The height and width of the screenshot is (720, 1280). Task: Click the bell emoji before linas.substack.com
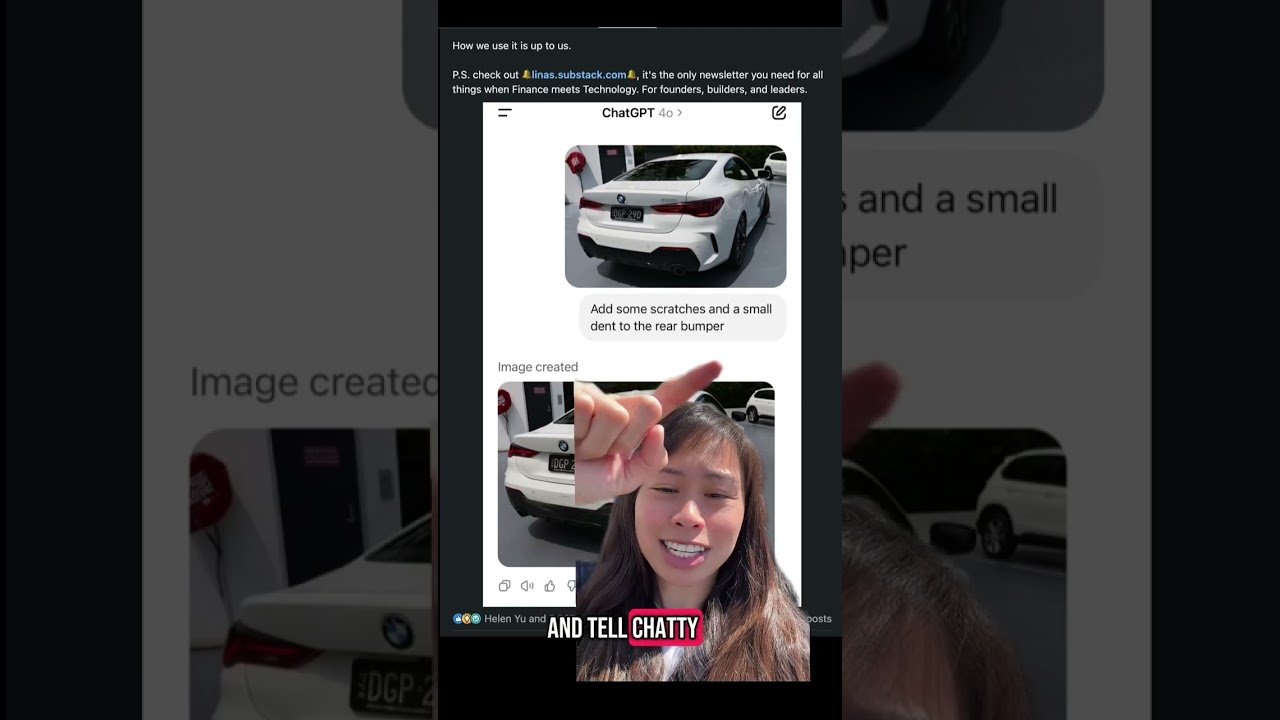tap(526, 75)
